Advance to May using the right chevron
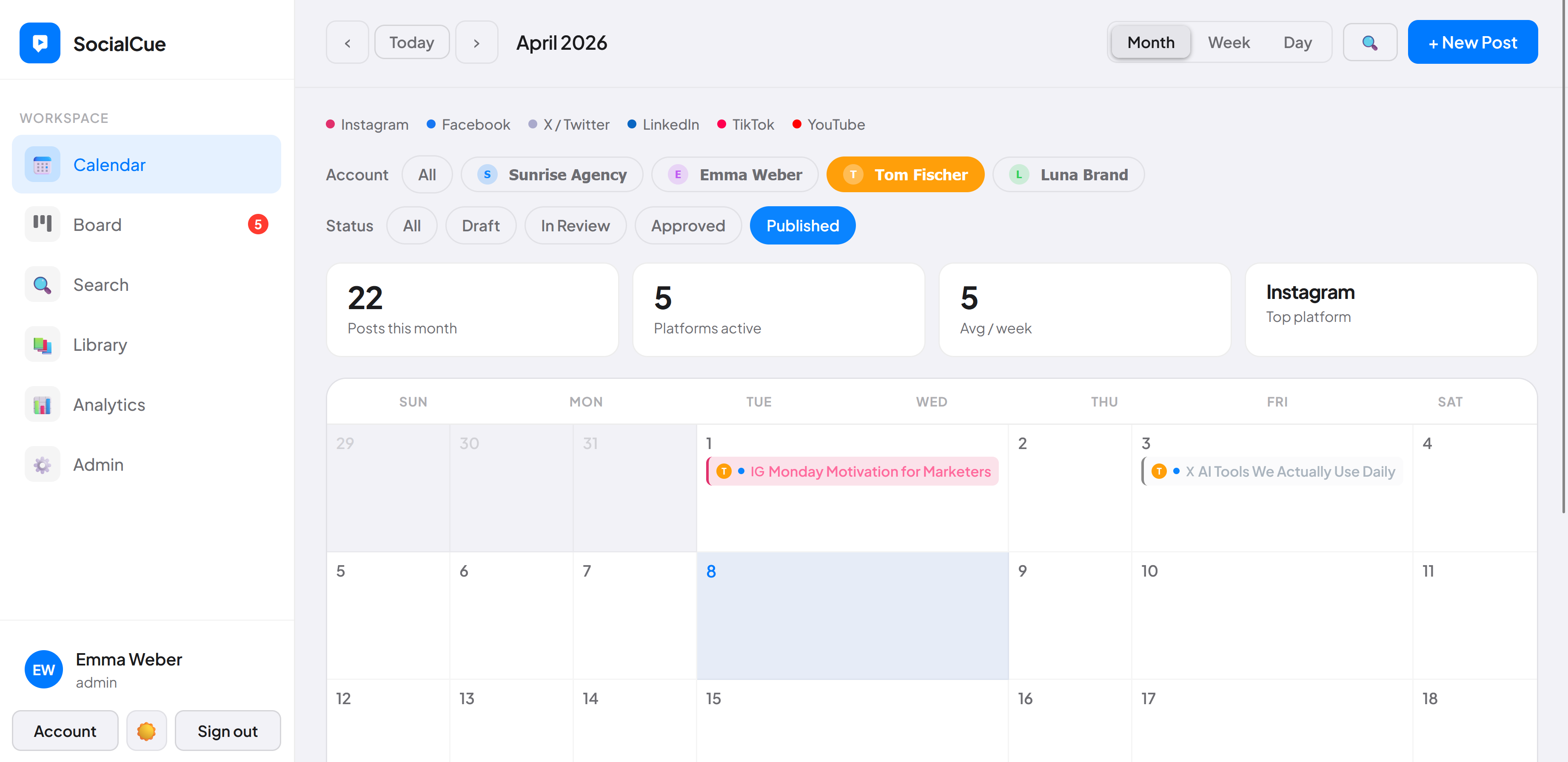 tap(476, 42)
